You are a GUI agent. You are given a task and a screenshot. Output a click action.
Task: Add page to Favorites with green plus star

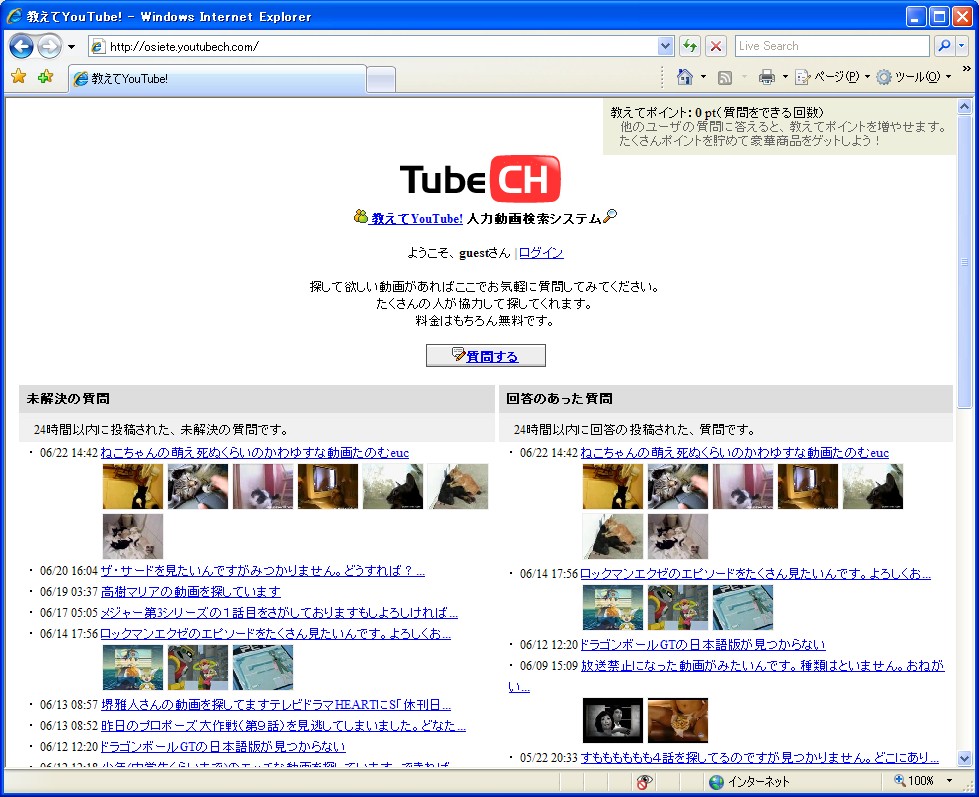46,77
